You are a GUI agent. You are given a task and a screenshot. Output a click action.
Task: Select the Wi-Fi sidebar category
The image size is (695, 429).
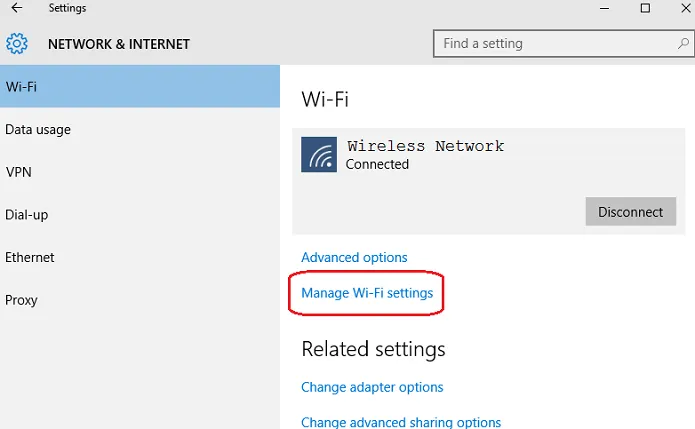click(x=140, y=87)
